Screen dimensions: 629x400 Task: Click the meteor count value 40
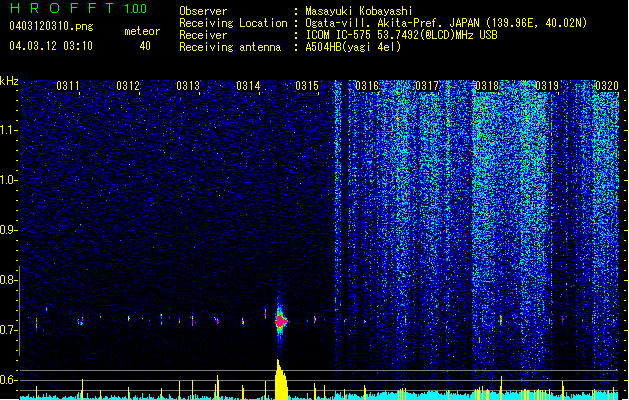tap(145, 46)
